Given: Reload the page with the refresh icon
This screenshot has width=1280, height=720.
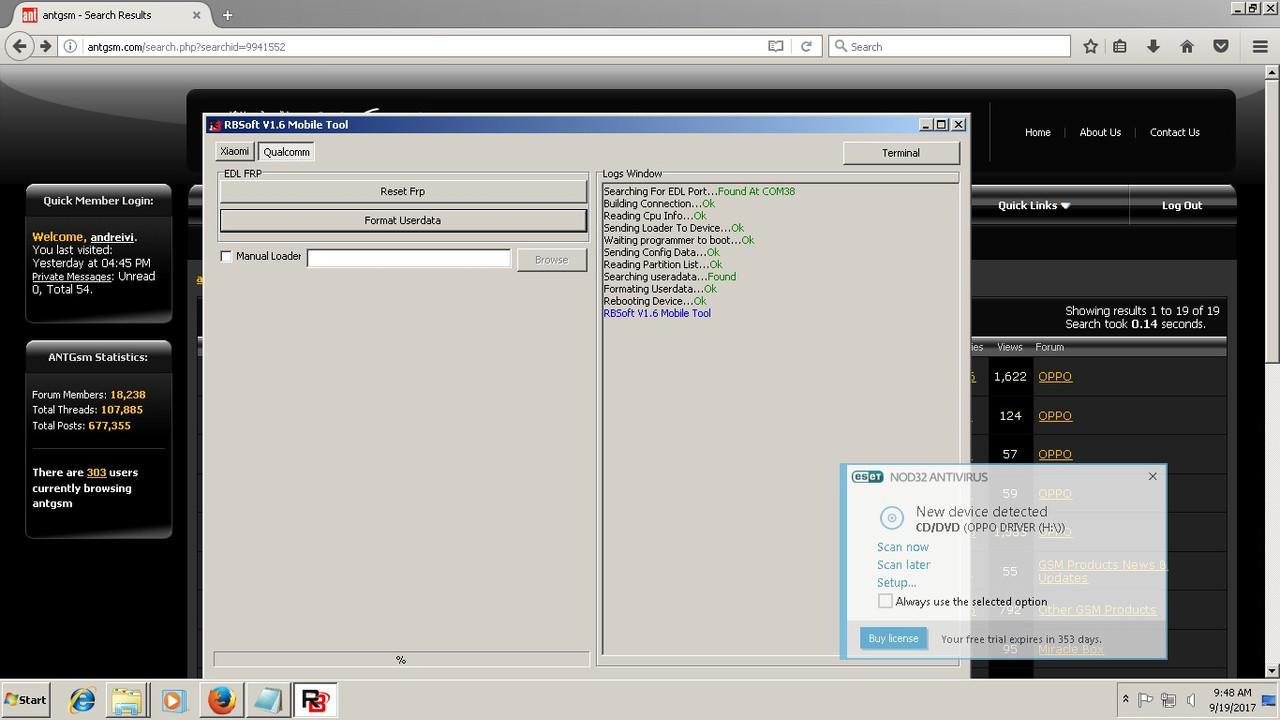Looking at the screenshot, I should point(806,46).
